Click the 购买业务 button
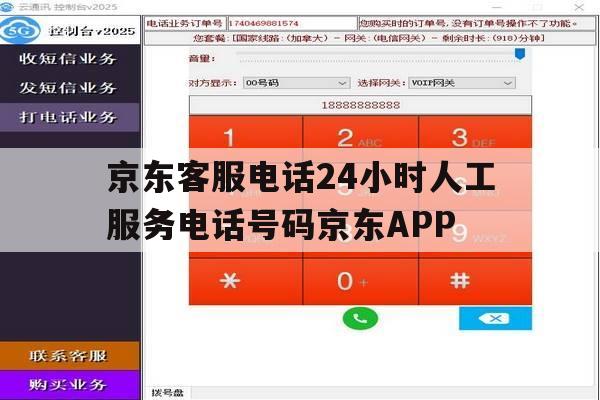The height and width of the screenshot is (400, 600). pyautogui.click(x=69, y=385)
